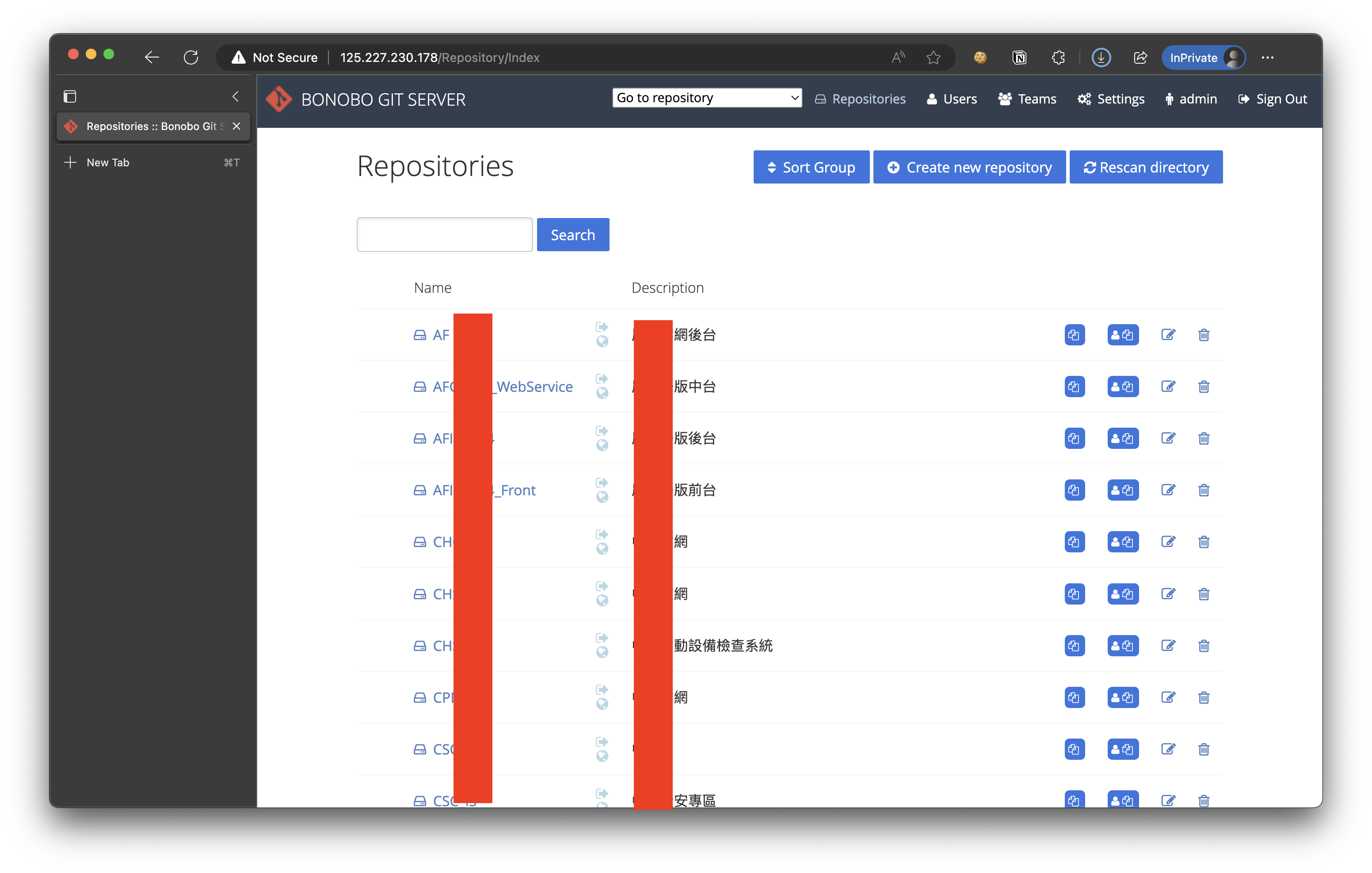Go back with the browser back arrow

(x=152, y=57)
